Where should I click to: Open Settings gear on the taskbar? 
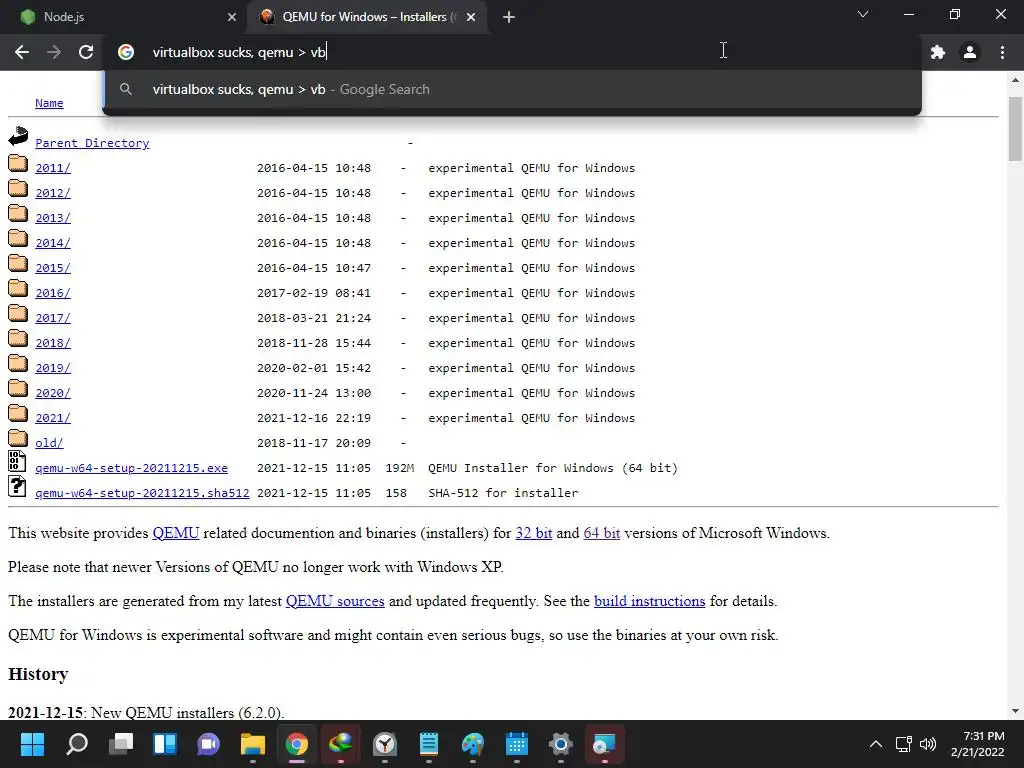point(561,744)
